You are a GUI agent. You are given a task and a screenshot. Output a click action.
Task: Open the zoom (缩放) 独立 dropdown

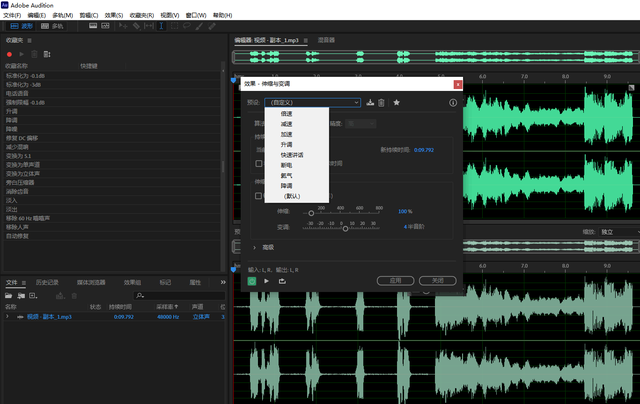(618, 232)
